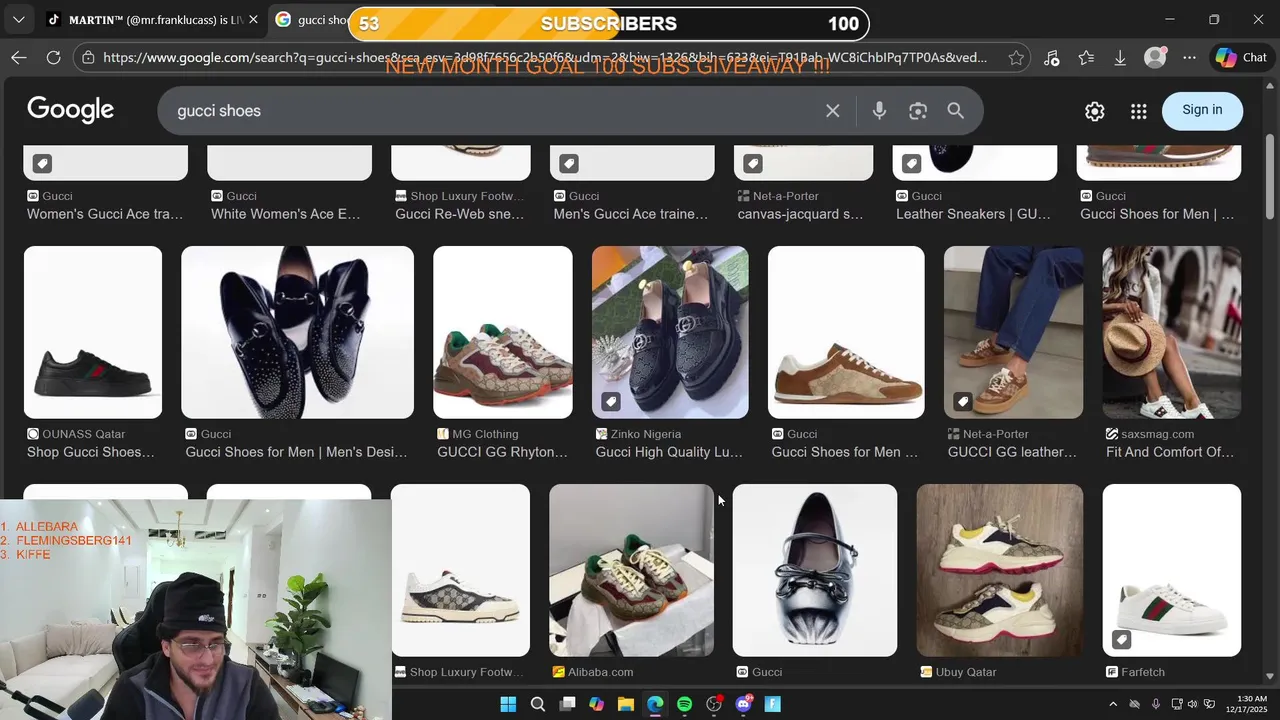
Task: Go back to the previous page
Action: (19, 58)
